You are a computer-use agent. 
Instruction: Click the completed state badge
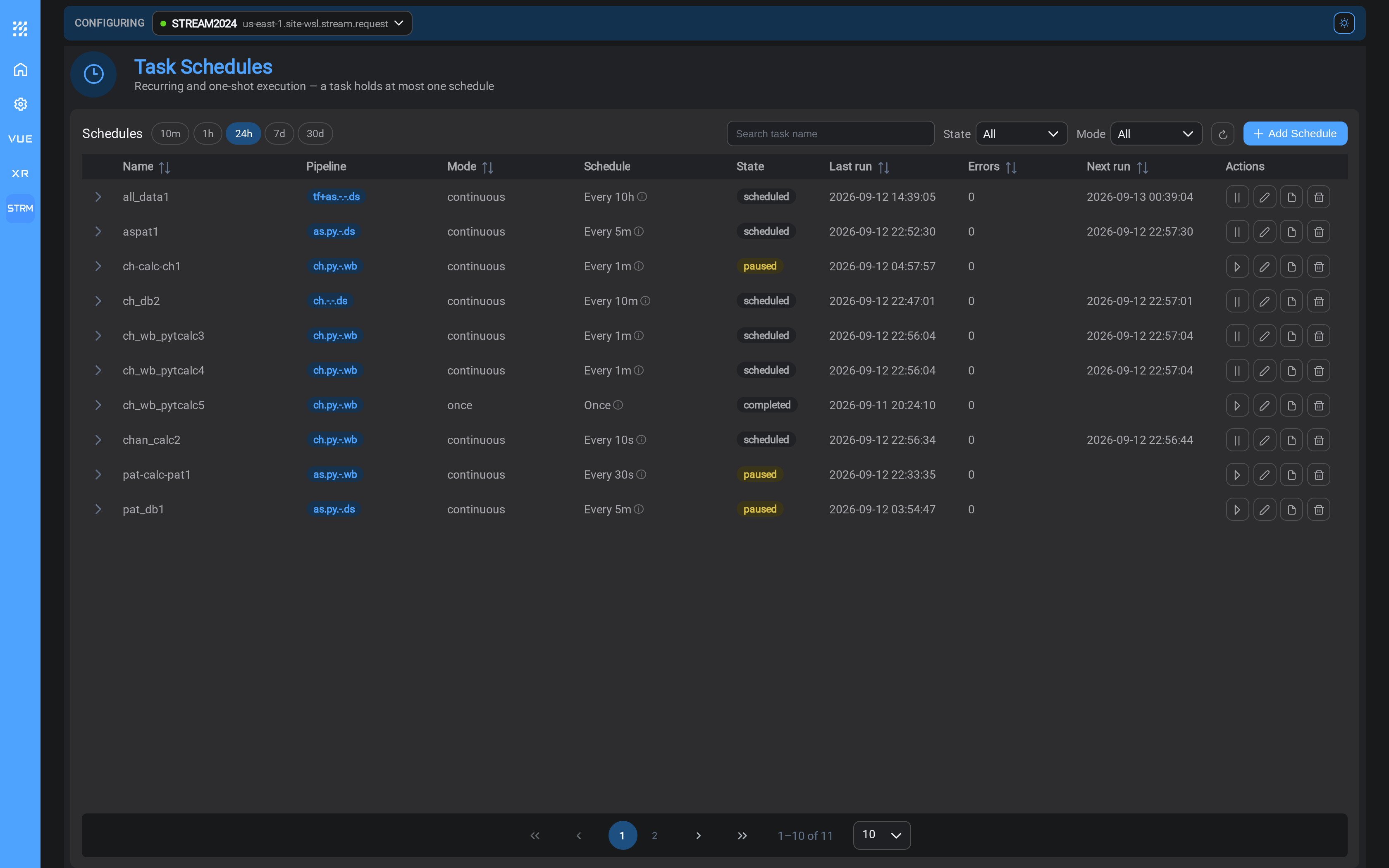click(x=767, y=405)
